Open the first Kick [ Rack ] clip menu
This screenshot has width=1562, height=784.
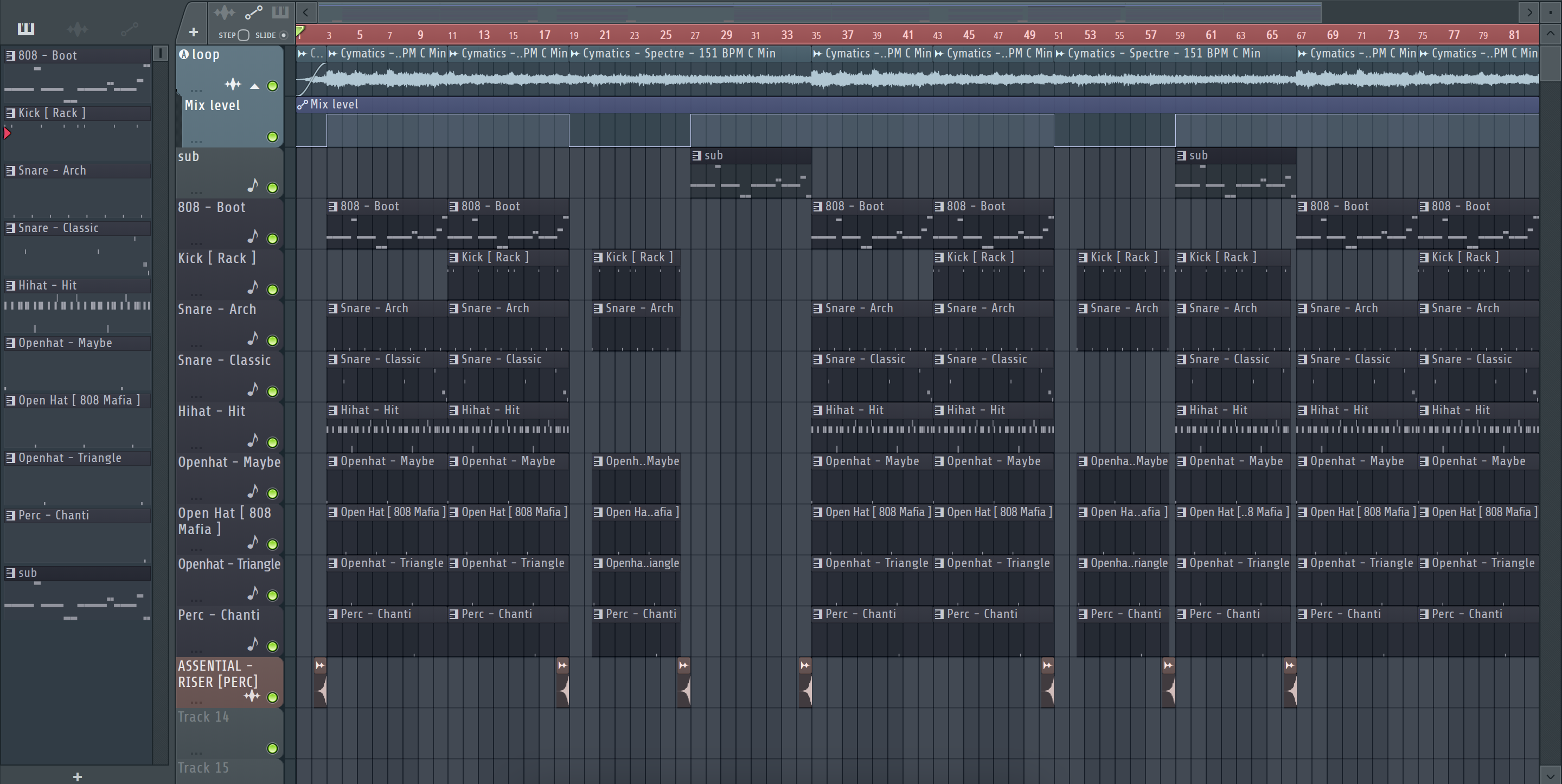tap(453, 257)
